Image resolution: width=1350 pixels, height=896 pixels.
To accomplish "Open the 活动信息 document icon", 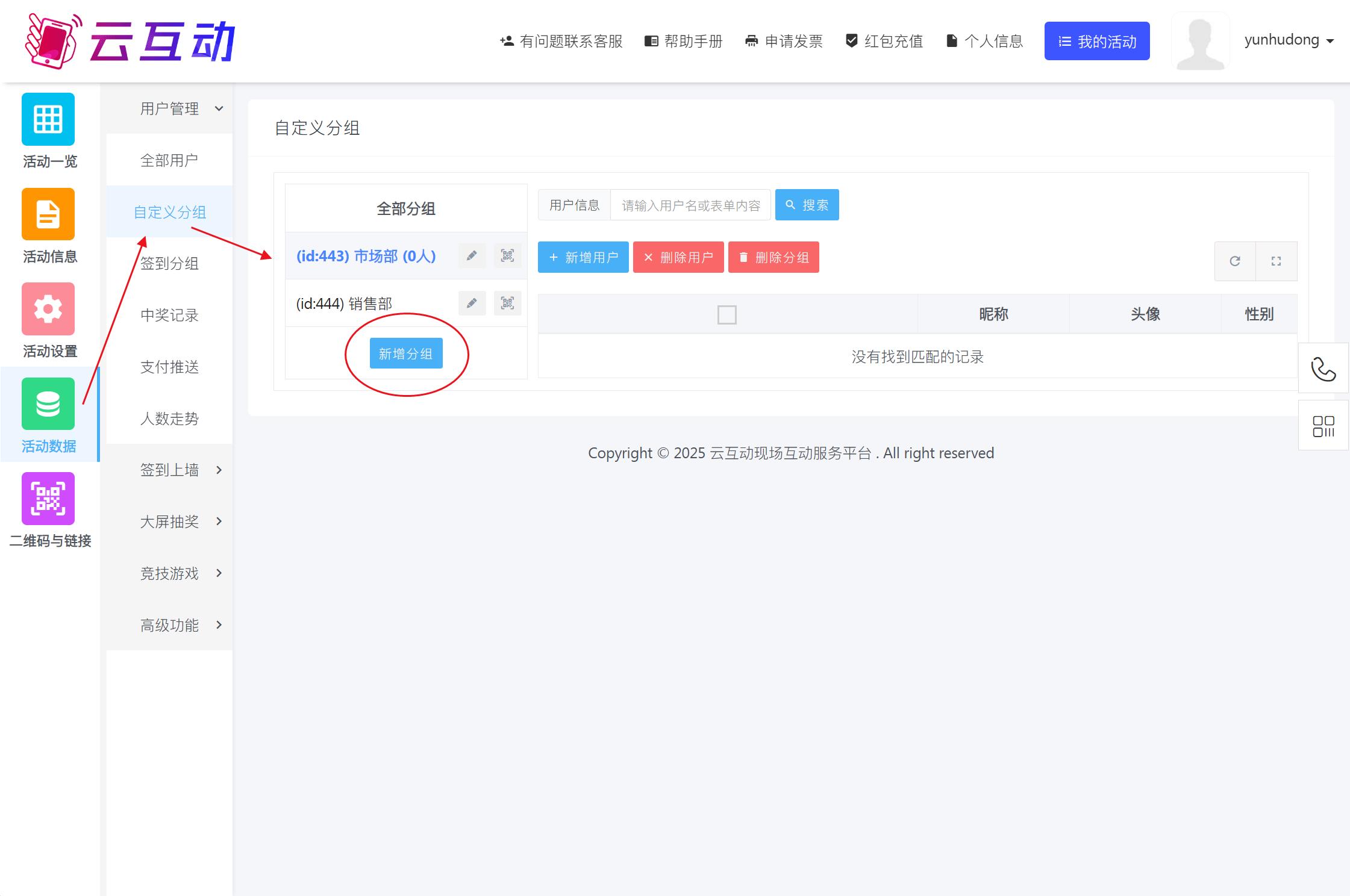I will point(48,214).
